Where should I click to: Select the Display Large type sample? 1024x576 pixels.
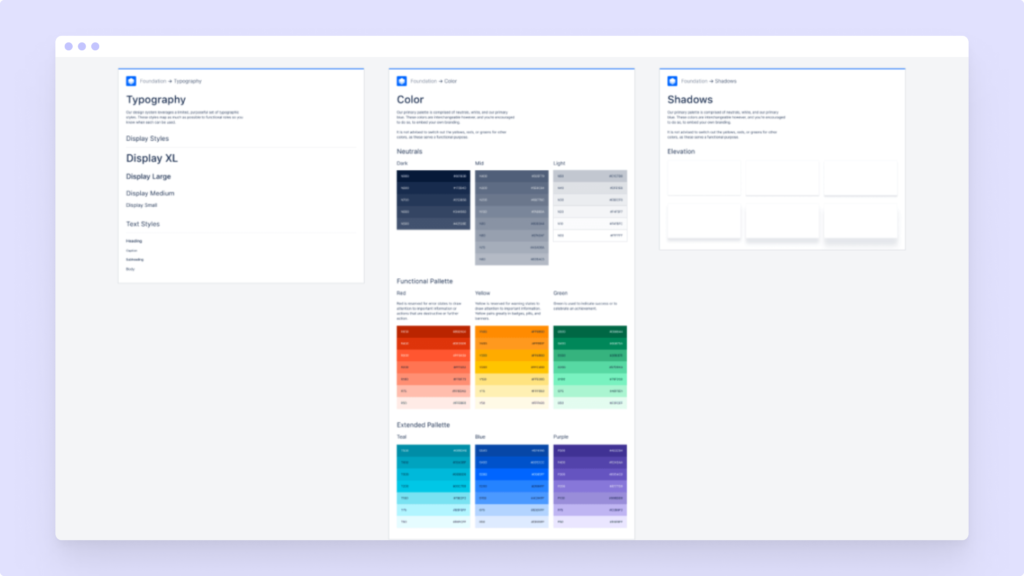pyautogui.click(x=148, y=176)
